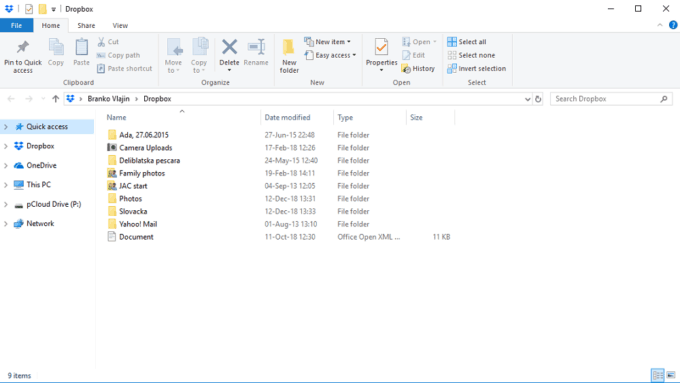680x383 pixels.
Task: Click the Up arrow navigation icon
Action: pos(56,99)
